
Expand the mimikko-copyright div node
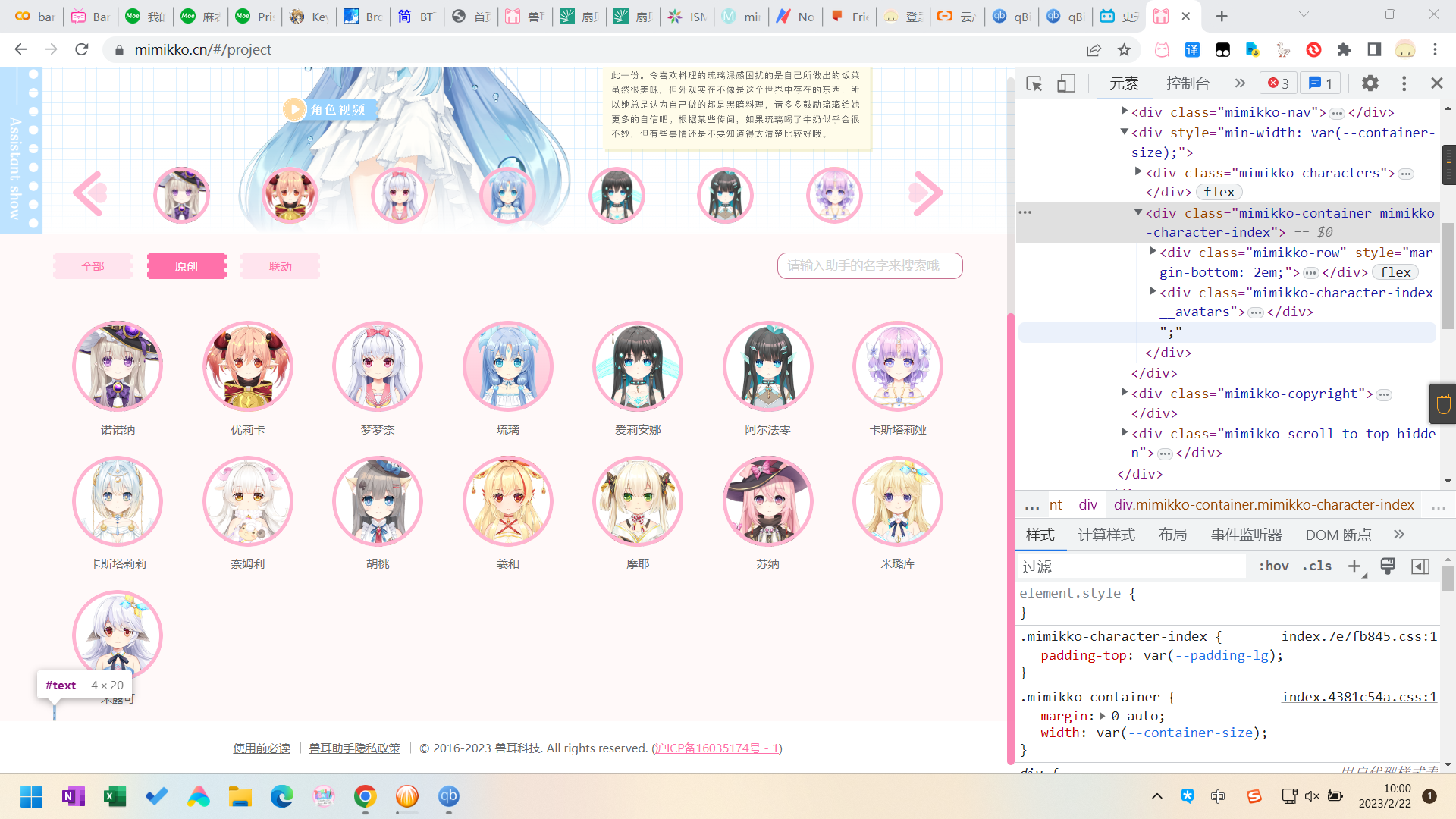coord(1124,393)
